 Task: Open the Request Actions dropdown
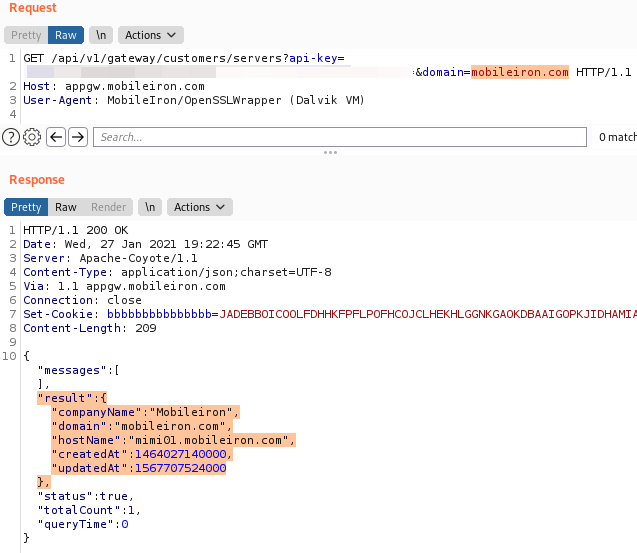(150, 35)
